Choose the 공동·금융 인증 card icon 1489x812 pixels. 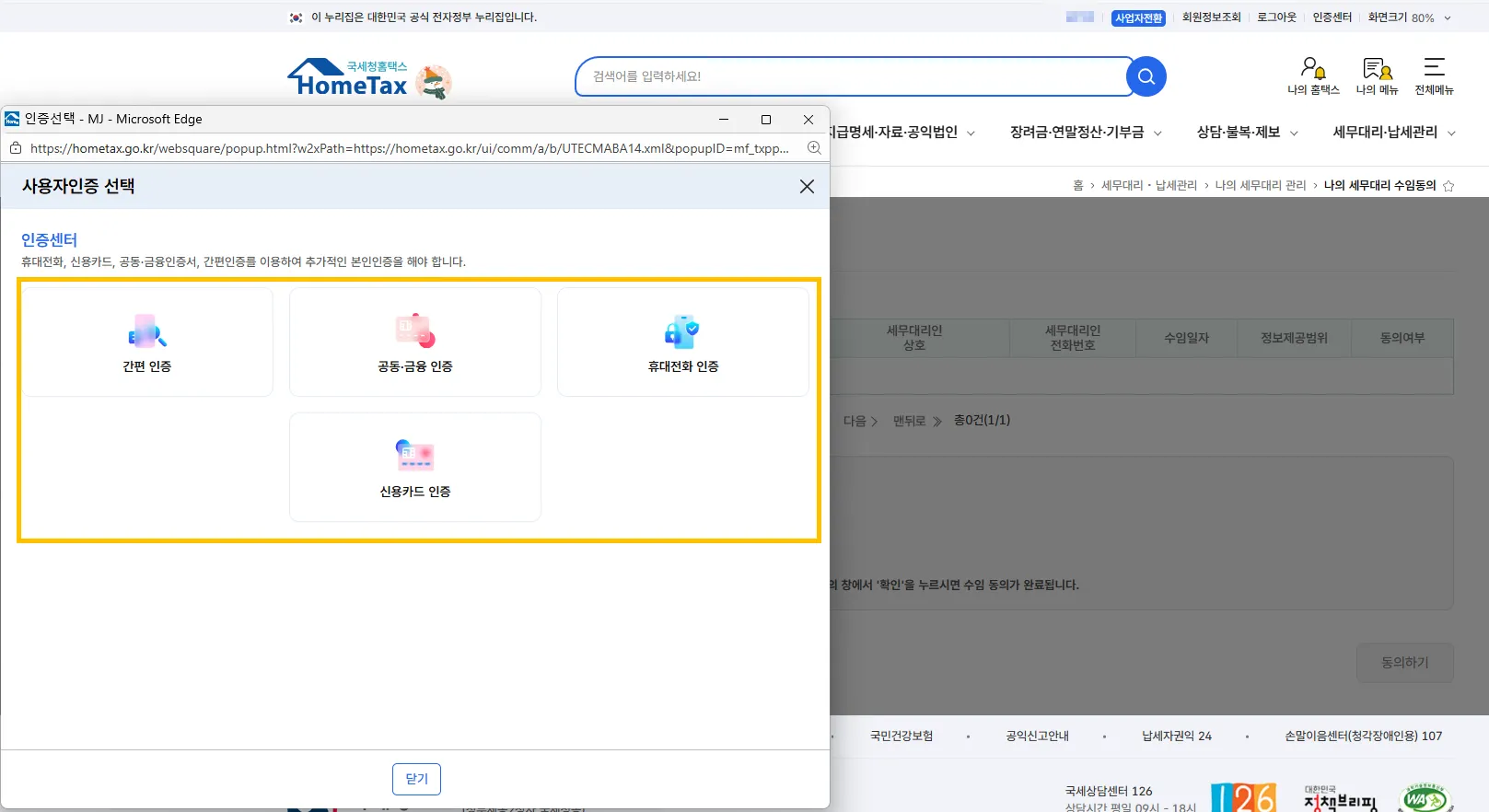(415, 331)
